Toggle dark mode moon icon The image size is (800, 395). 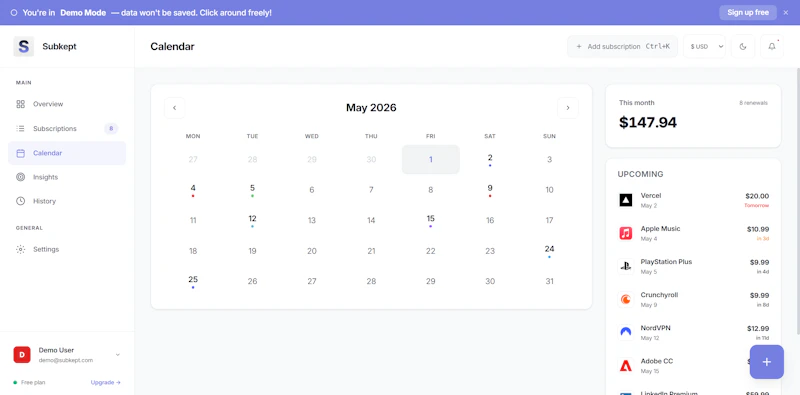click(x=743, y=46)
